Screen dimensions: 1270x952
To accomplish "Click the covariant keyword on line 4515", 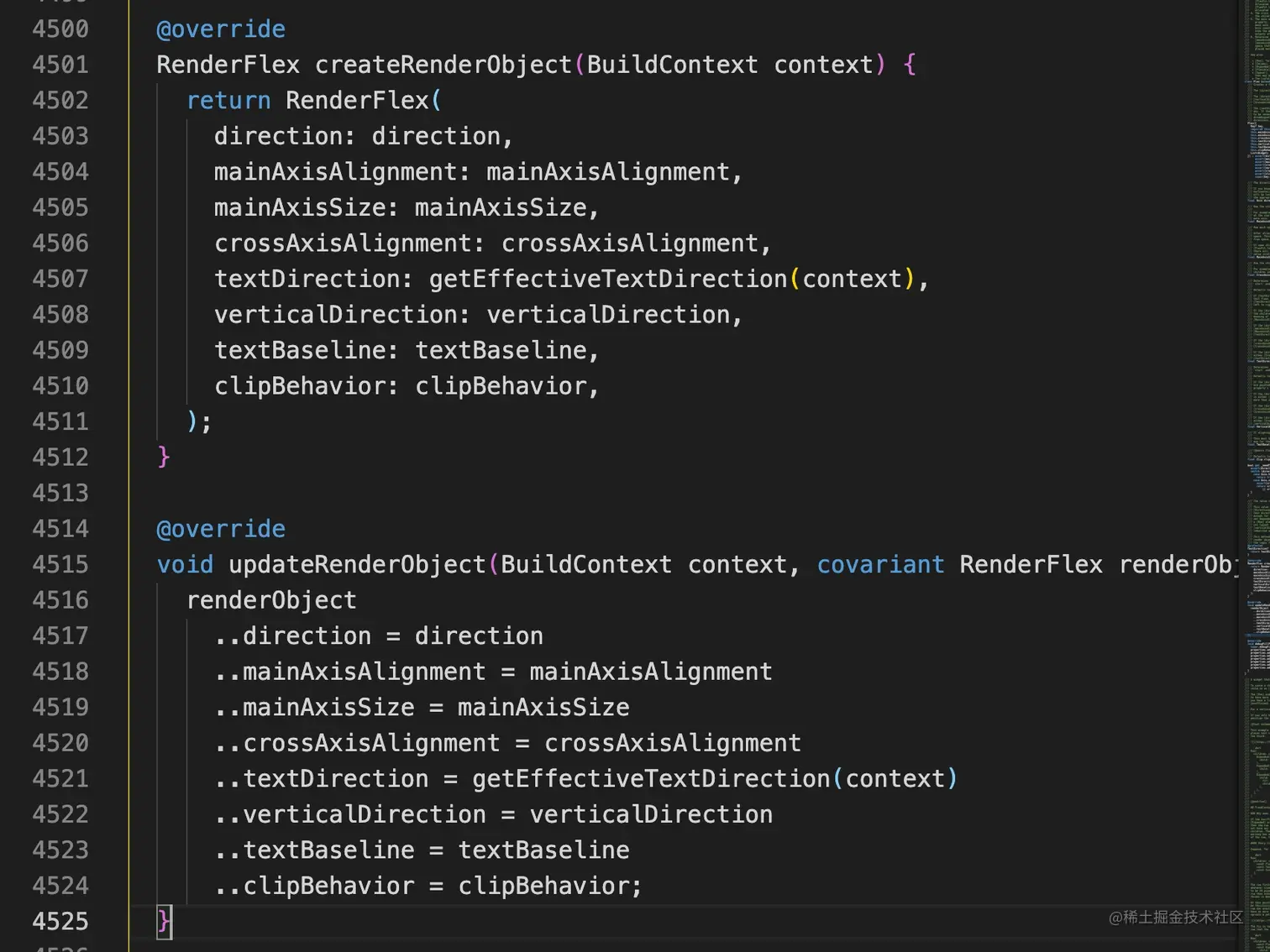I will 880,564.
